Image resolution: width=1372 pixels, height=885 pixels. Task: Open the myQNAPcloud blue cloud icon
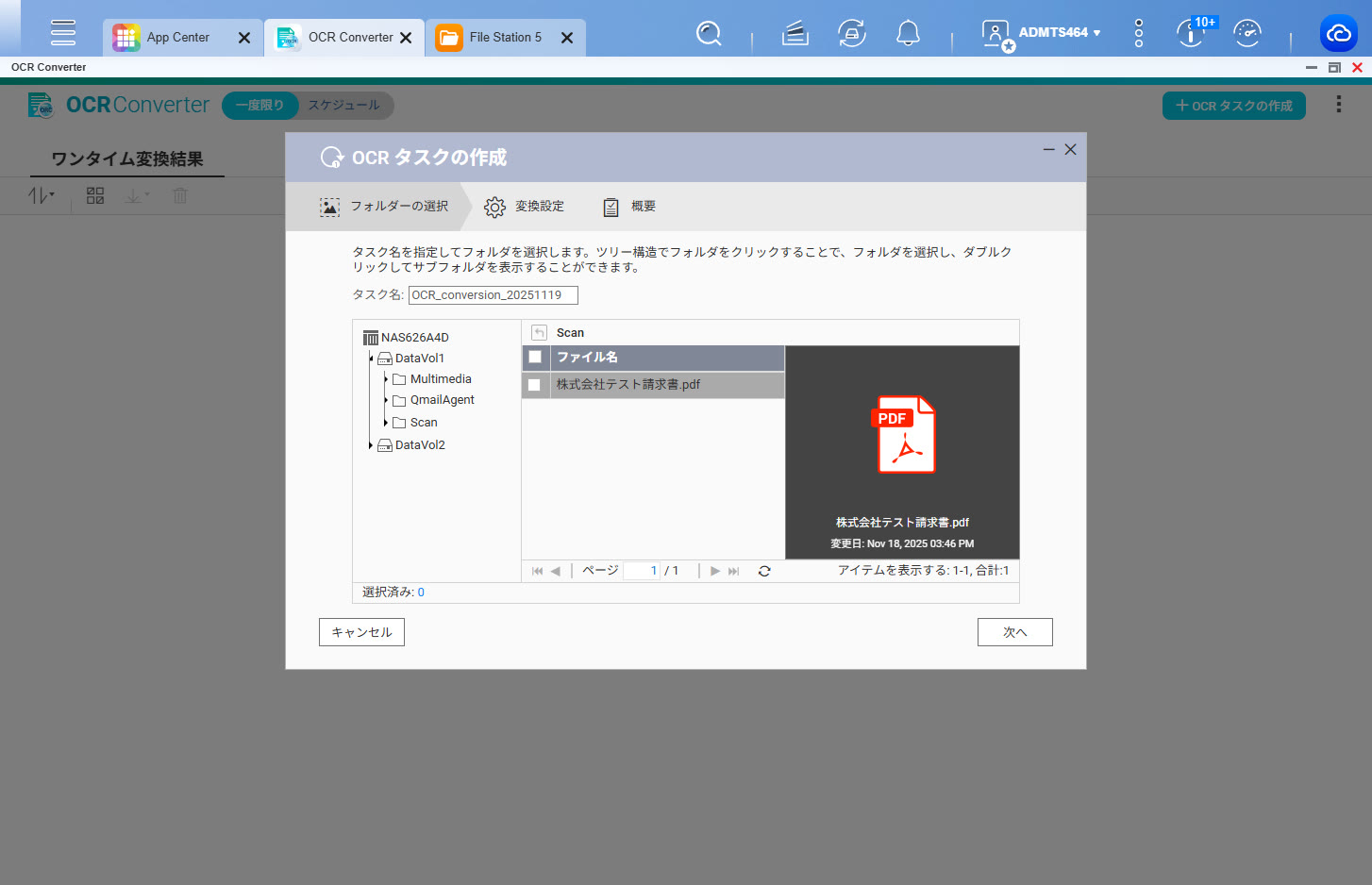tap(1338, 34)
